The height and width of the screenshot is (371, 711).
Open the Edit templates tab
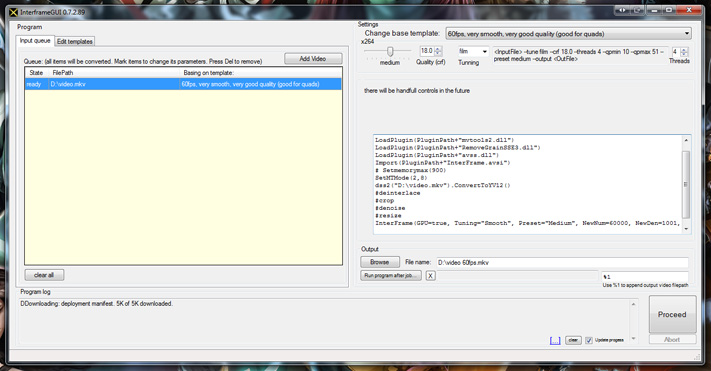[x=75, y=41]
